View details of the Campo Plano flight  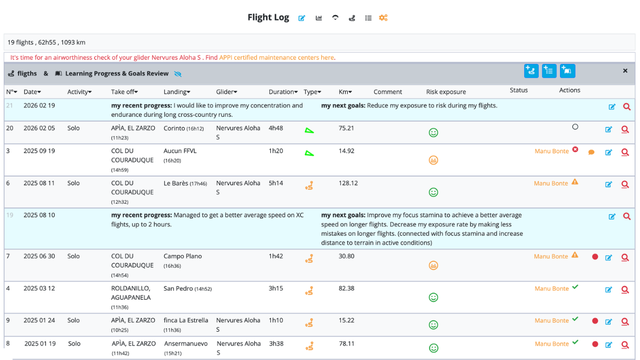point(625,258)
